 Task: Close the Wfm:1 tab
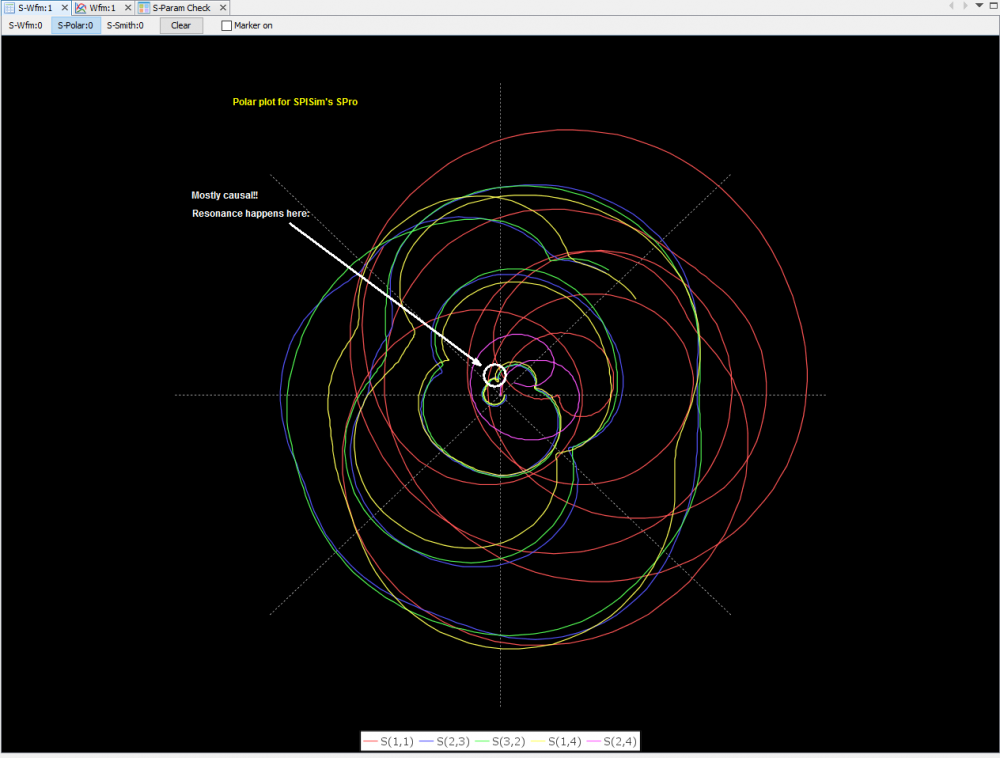tap(126, 7)
